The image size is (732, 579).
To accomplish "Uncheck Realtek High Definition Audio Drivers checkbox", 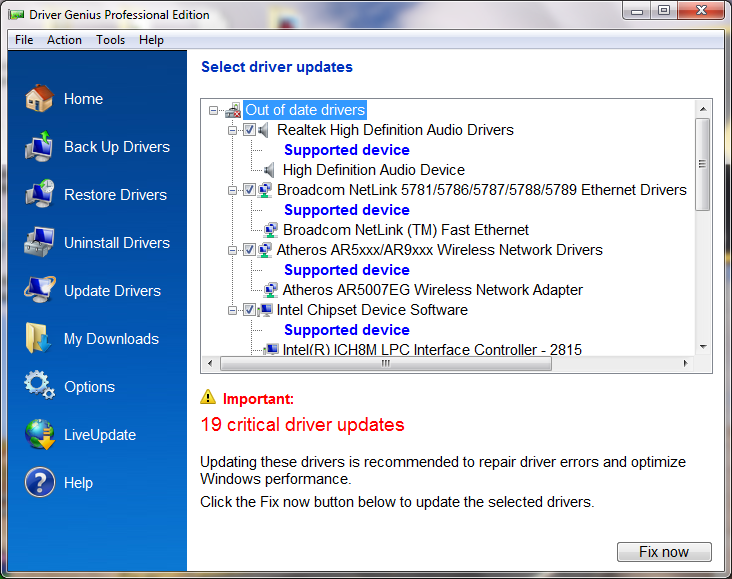I will tap(249, 130).
